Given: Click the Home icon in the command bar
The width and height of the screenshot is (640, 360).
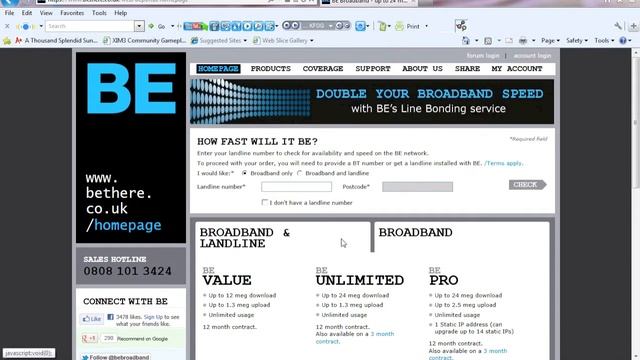Looking at the screenshot, I should click(x=466, y=40).
